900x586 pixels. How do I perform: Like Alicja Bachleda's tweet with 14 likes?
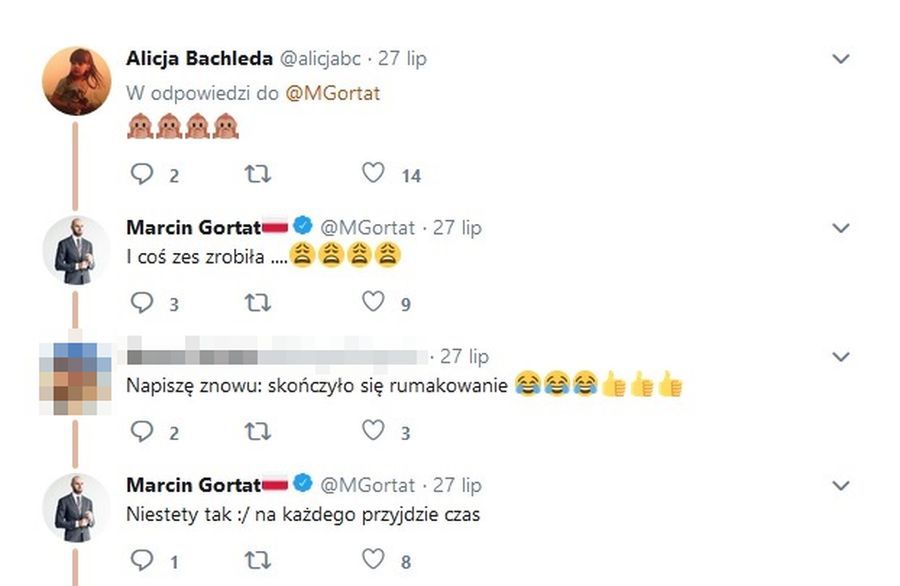374,174
